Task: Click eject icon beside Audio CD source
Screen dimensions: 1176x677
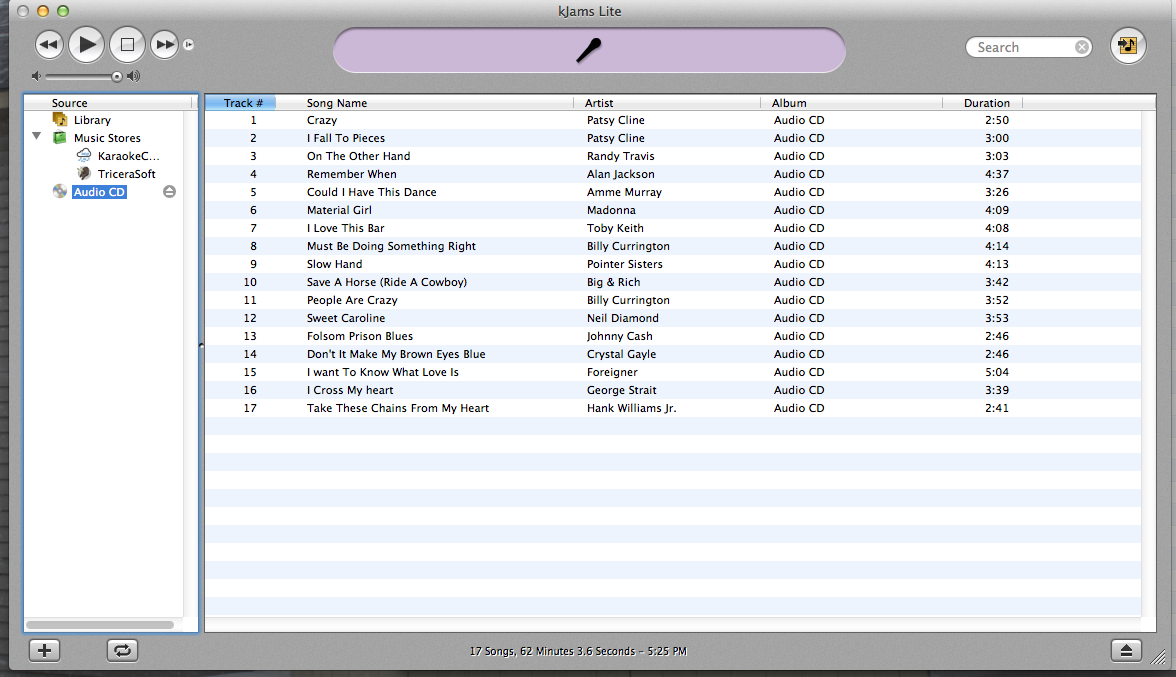Action: click(x=169, y=192)
